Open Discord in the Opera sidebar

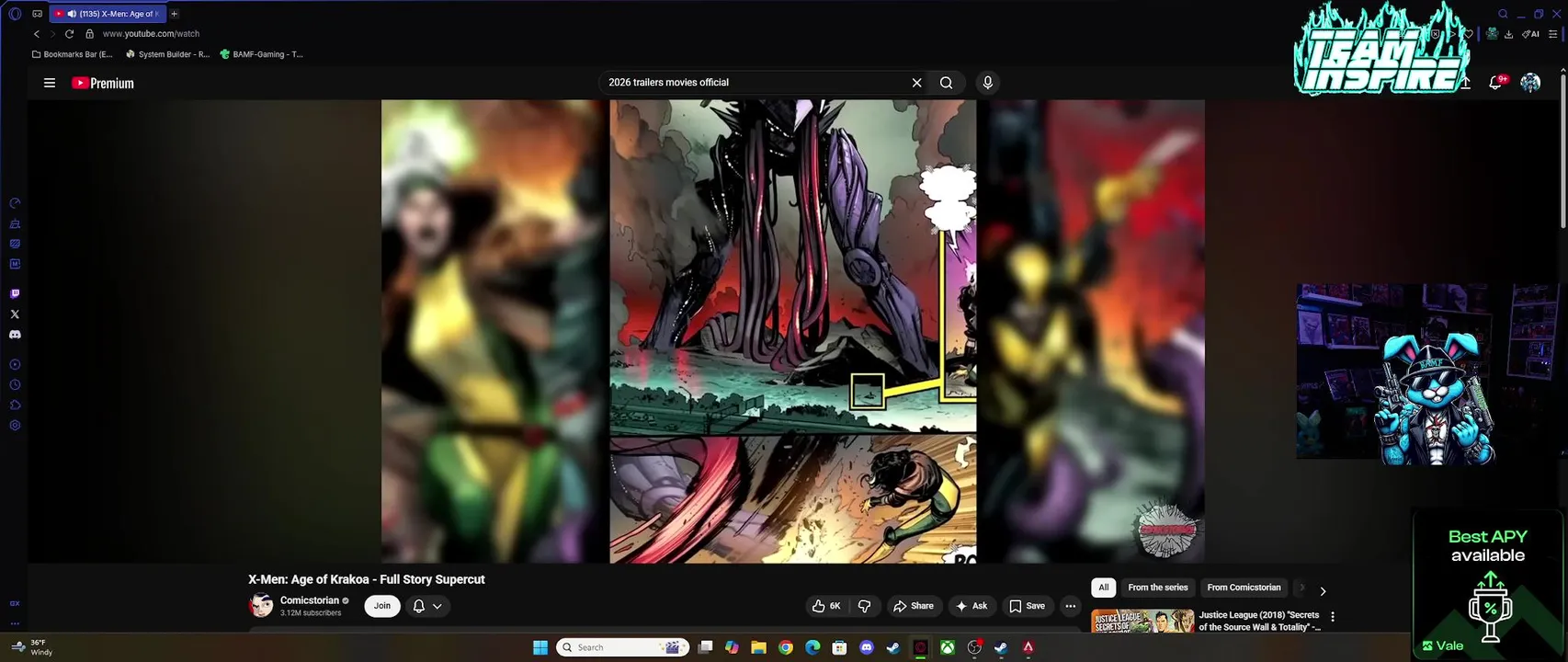pos(15,335)
